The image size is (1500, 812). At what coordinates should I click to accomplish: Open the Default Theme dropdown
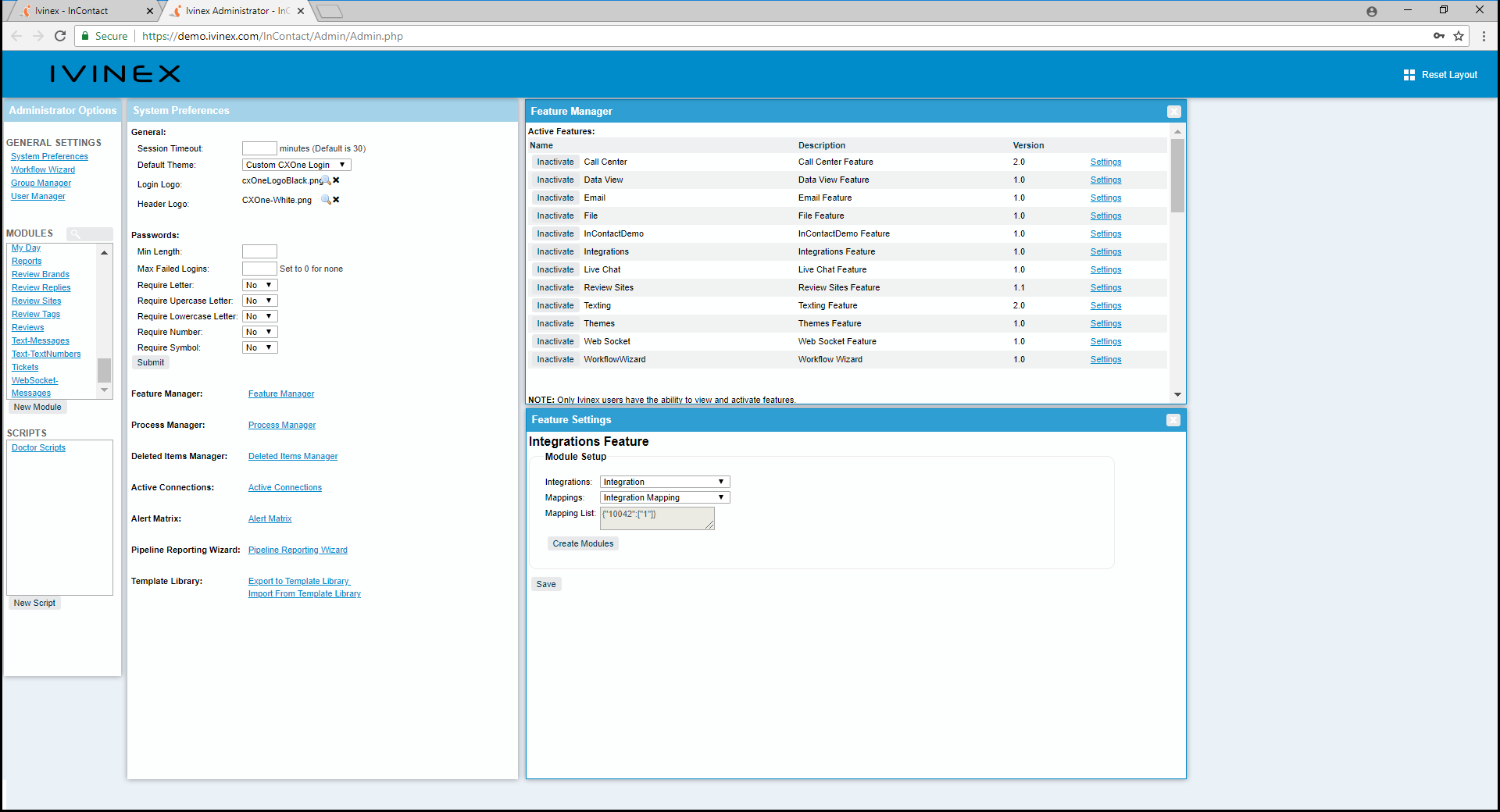click(296, 165)
